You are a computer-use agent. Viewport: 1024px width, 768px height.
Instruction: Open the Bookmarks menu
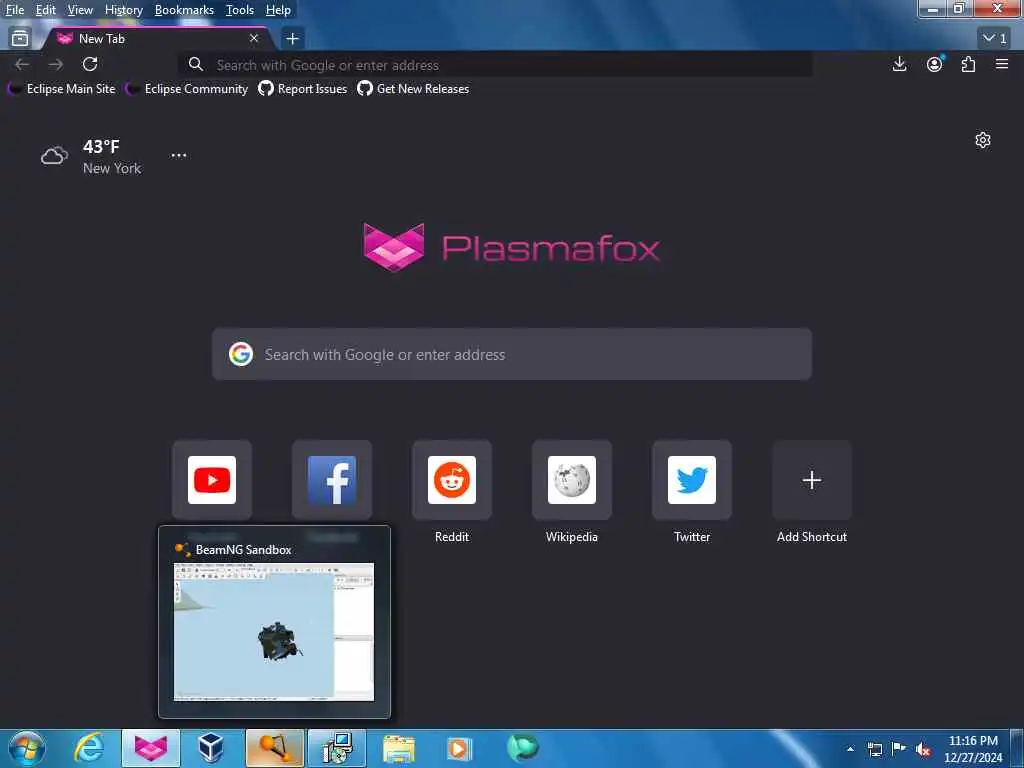coord(184,10)
